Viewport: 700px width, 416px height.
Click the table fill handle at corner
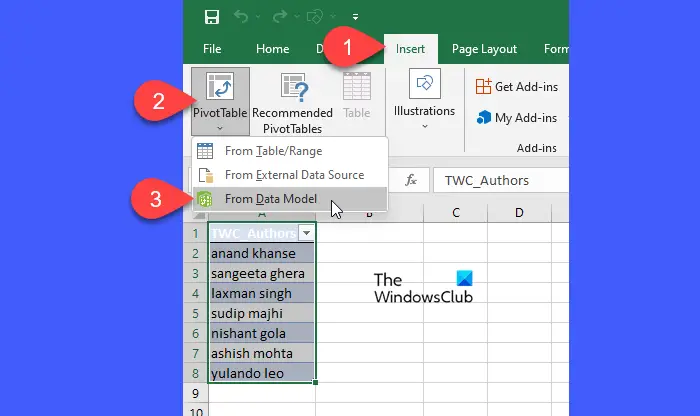316,383
